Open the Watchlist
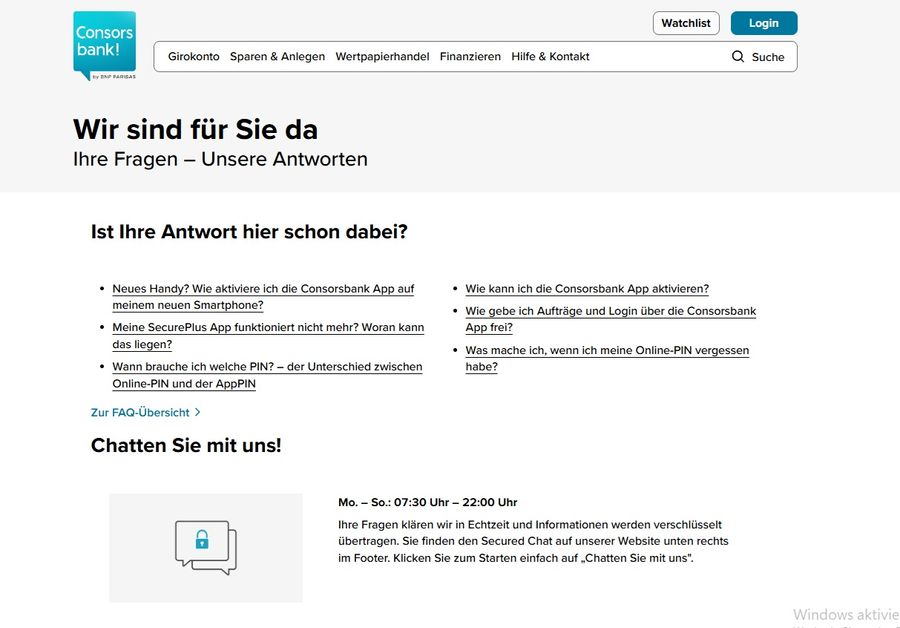This screenshot has height=628, width=900. (686, 23)
